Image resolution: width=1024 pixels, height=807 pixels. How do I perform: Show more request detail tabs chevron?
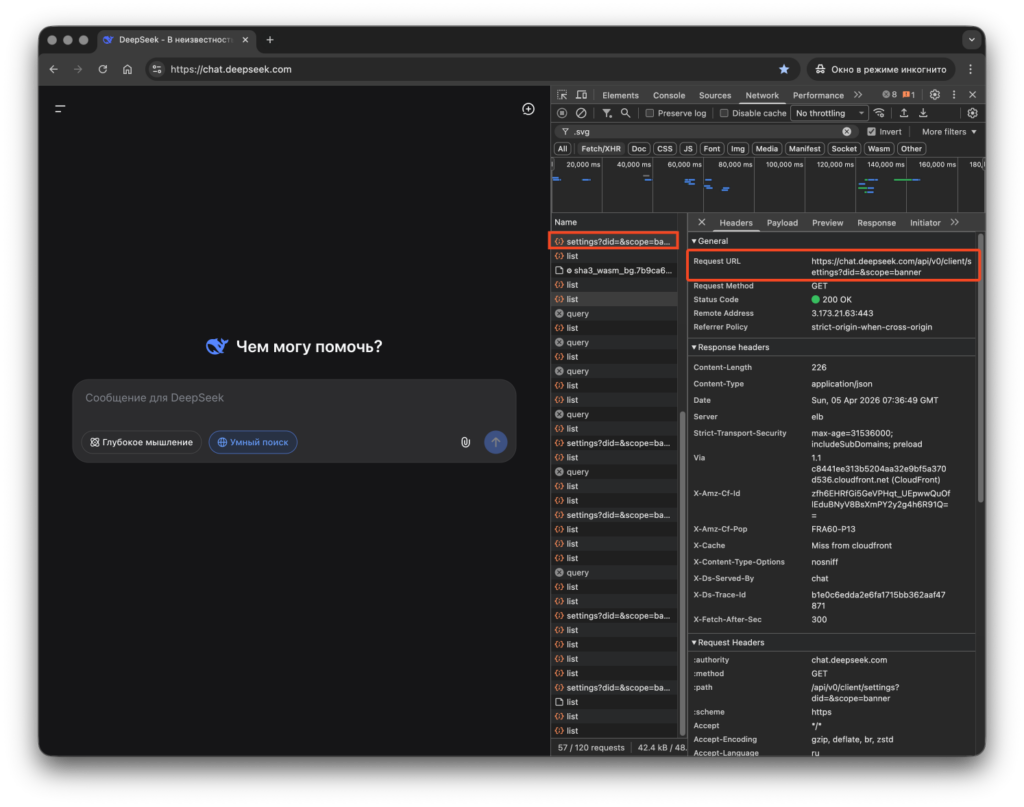click(955, 223)
